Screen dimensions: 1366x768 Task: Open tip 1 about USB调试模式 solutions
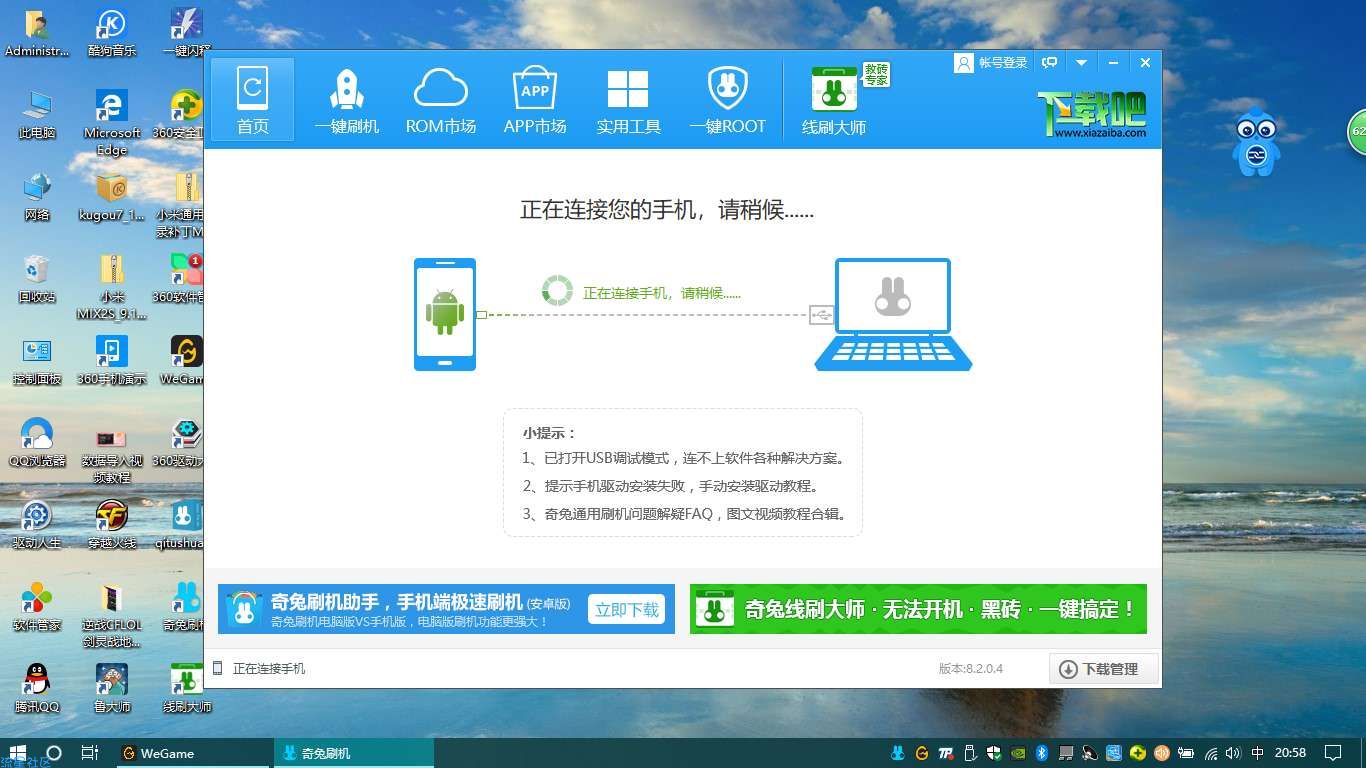[x=684, y=458]
